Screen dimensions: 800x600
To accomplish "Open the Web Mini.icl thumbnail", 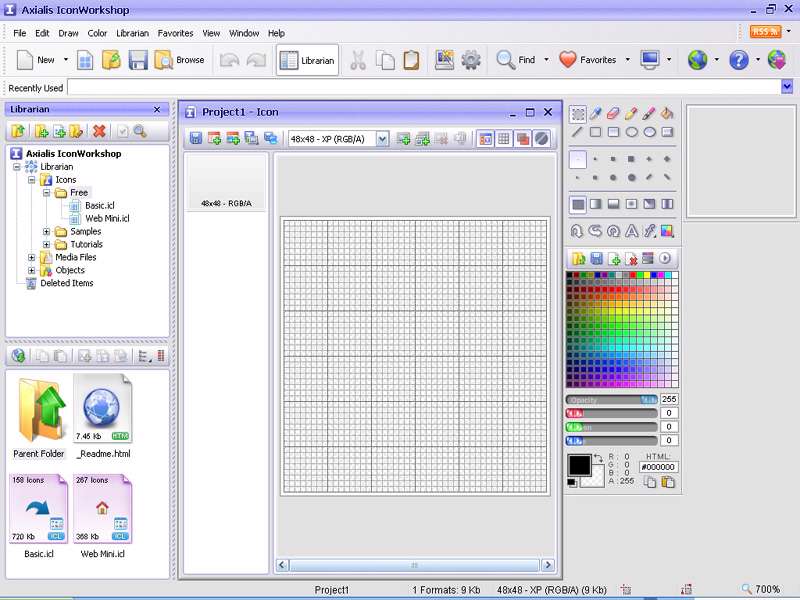I will coord(102,509).
